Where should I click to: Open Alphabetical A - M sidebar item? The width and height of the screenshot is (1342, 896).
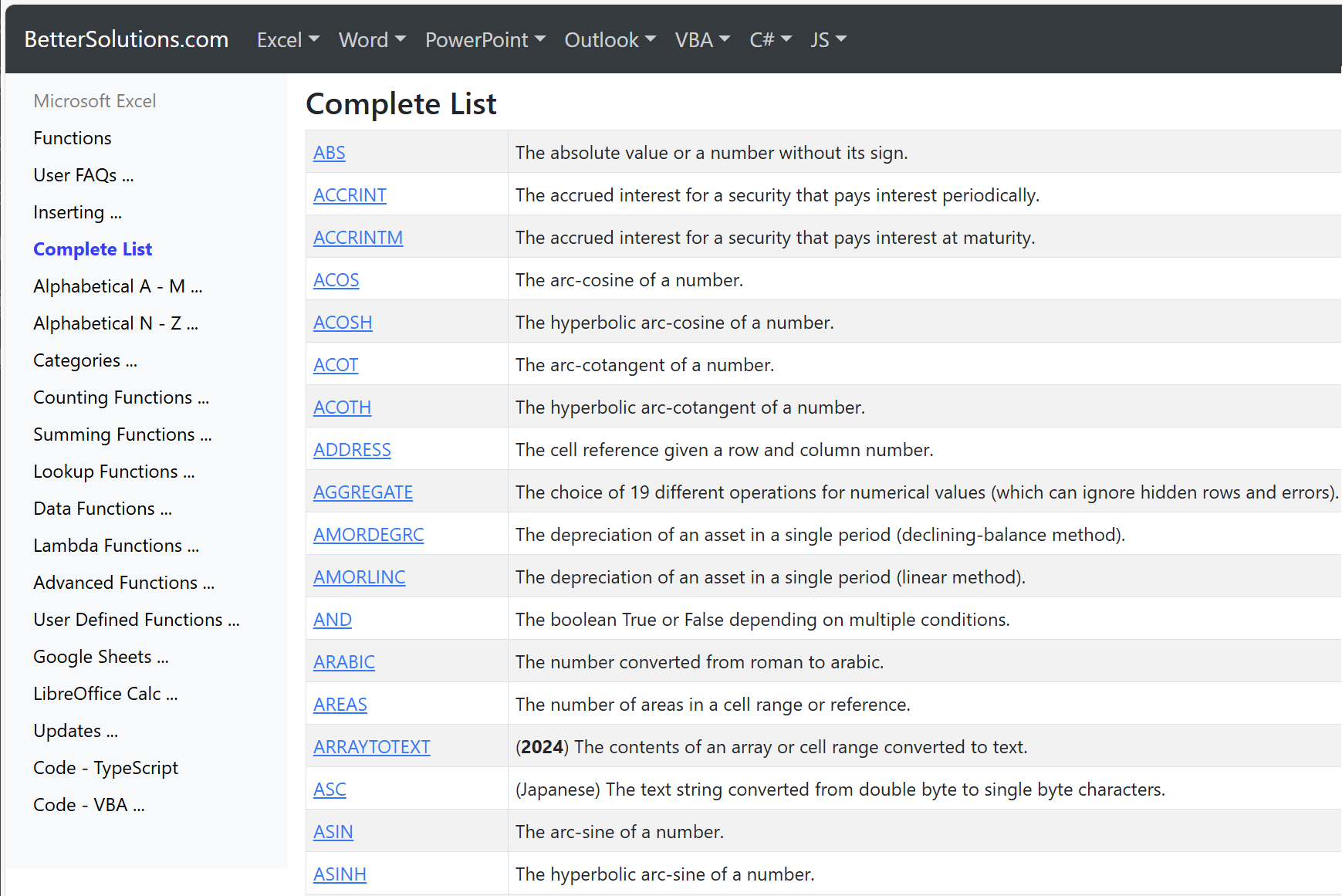[x=118, y=286]
